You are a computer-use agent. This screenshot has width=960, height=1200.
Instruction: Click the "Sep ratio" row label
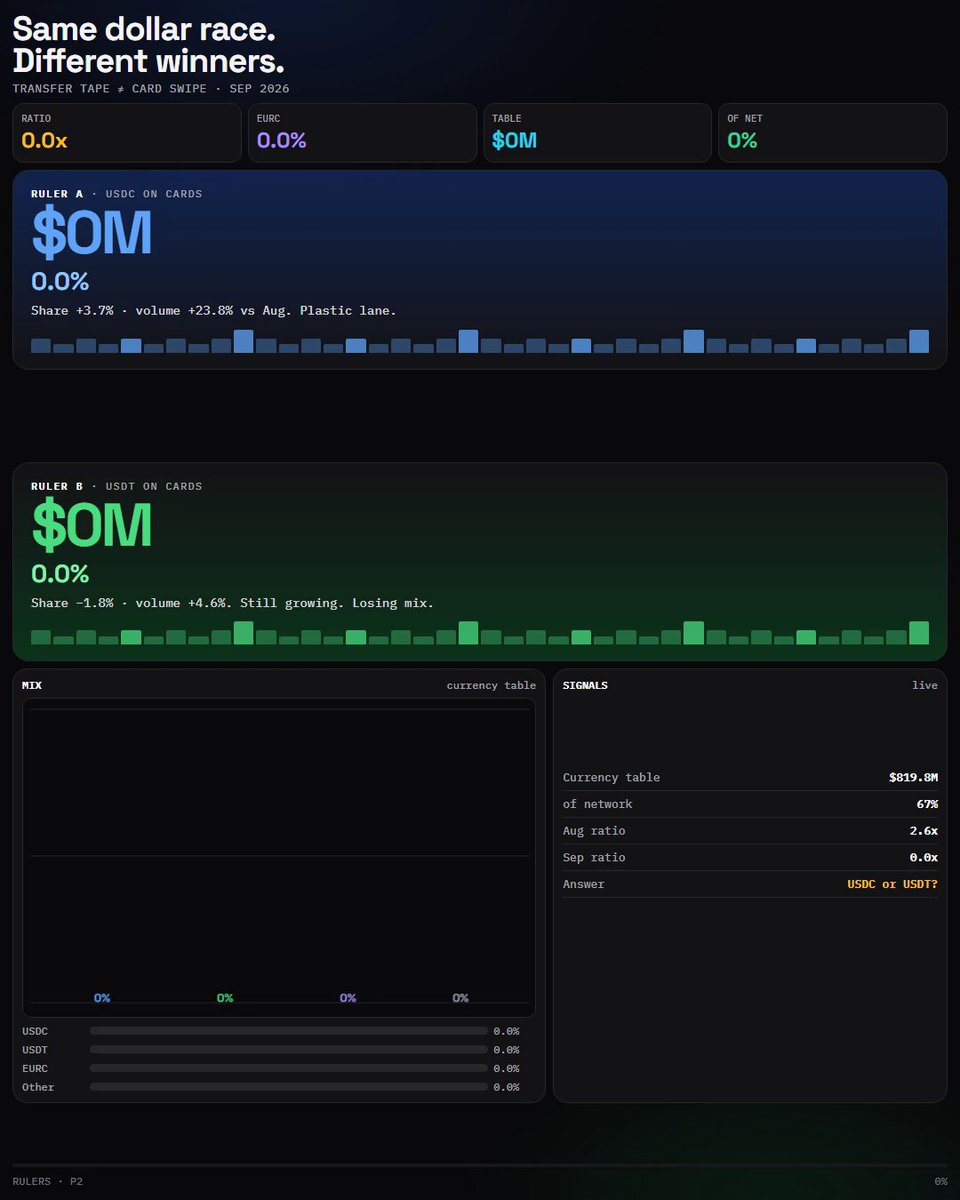(594, 858)
